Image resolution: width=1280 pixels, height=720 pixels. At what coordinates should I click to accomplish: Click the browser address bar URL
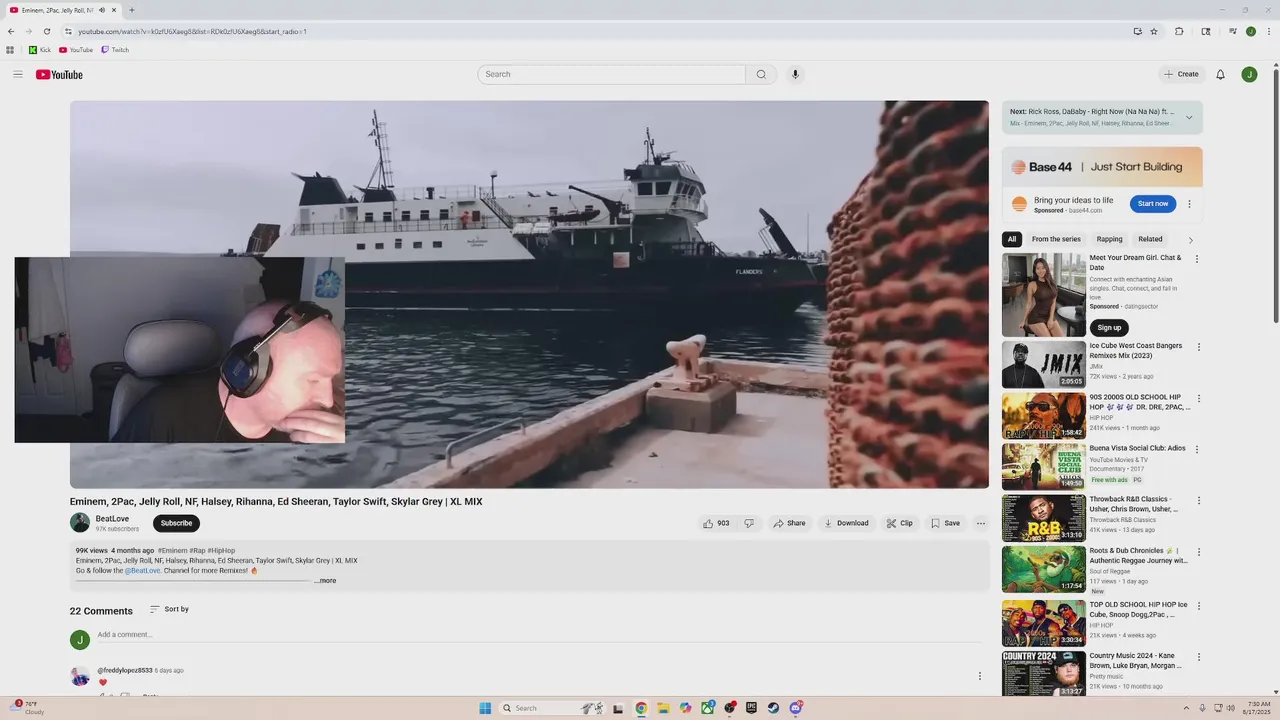point(193,31)
